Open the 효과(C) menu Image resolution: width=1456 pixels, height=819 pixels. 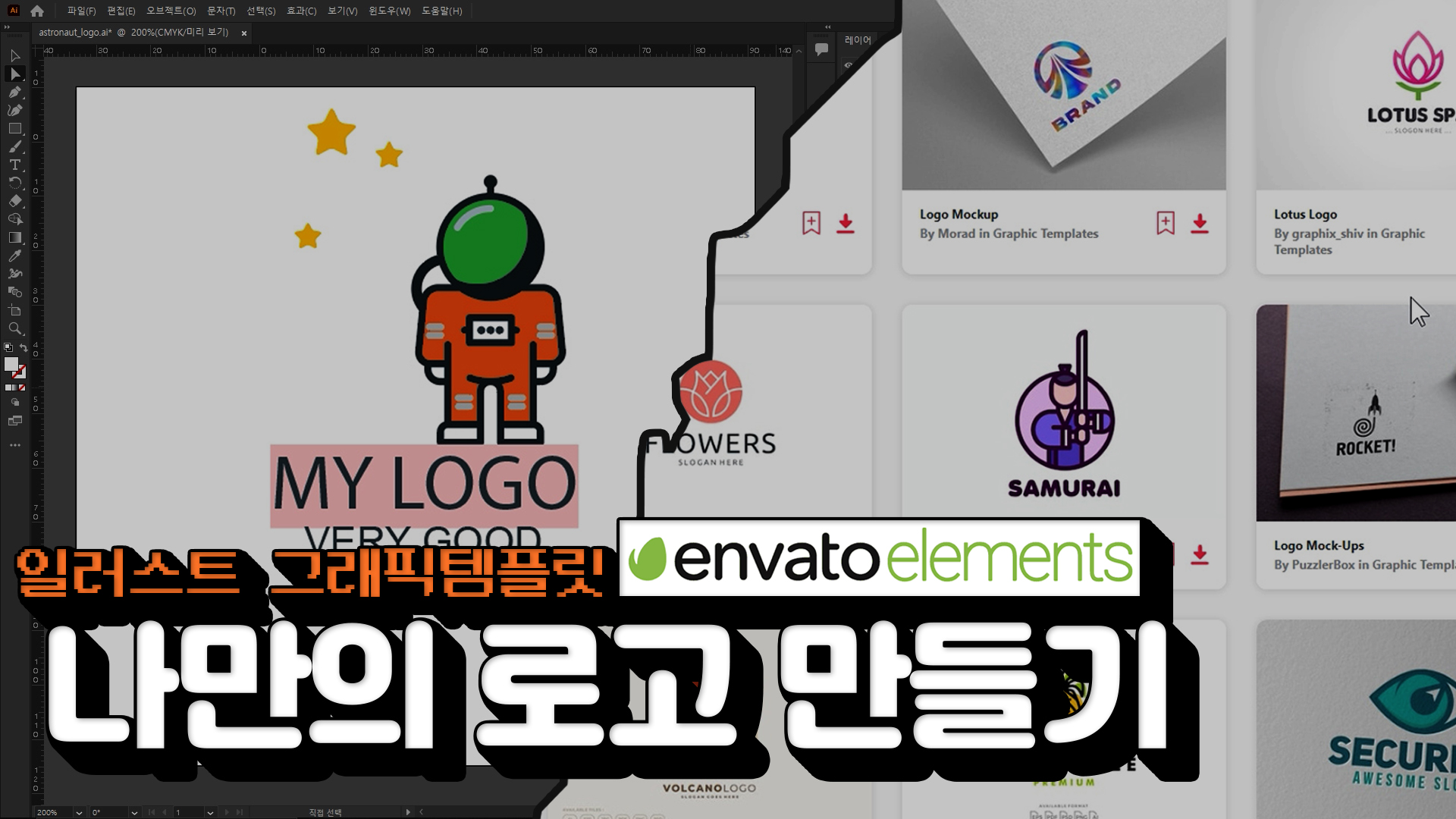[301, 11]
